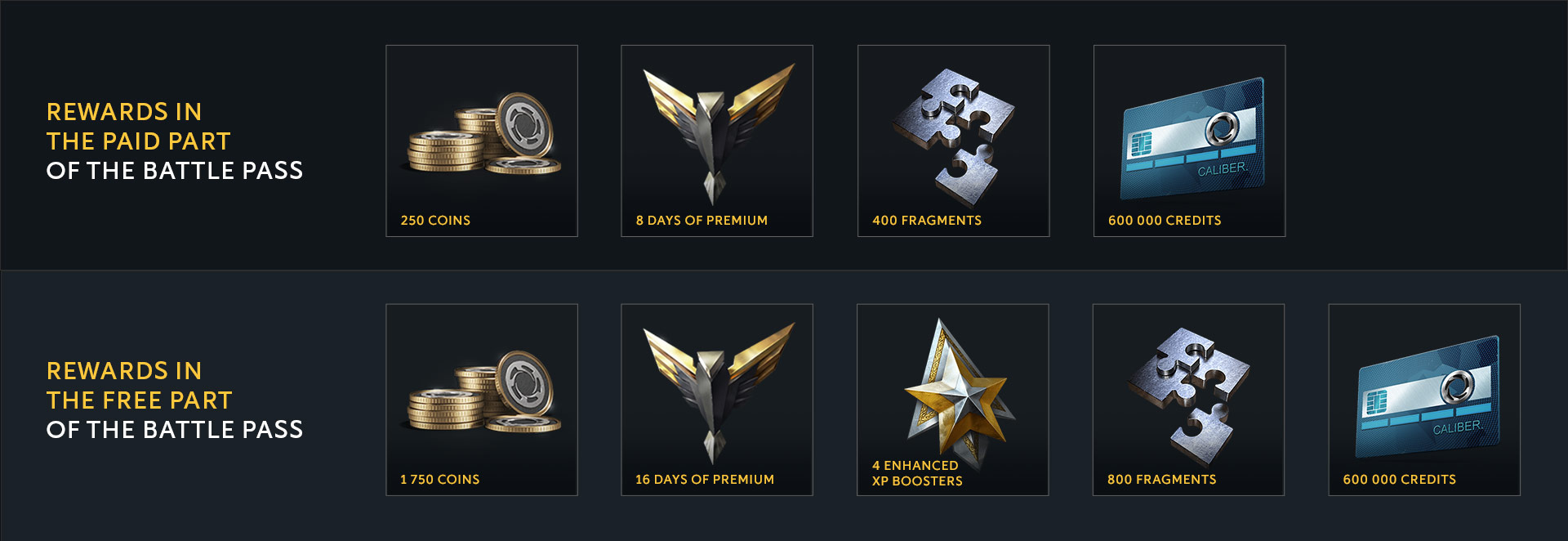Select the "16 DAYS OF PREMIUM" caption
Image resolution: width=1568 pixels, height=541 pixels.
[x=705, y=480]
